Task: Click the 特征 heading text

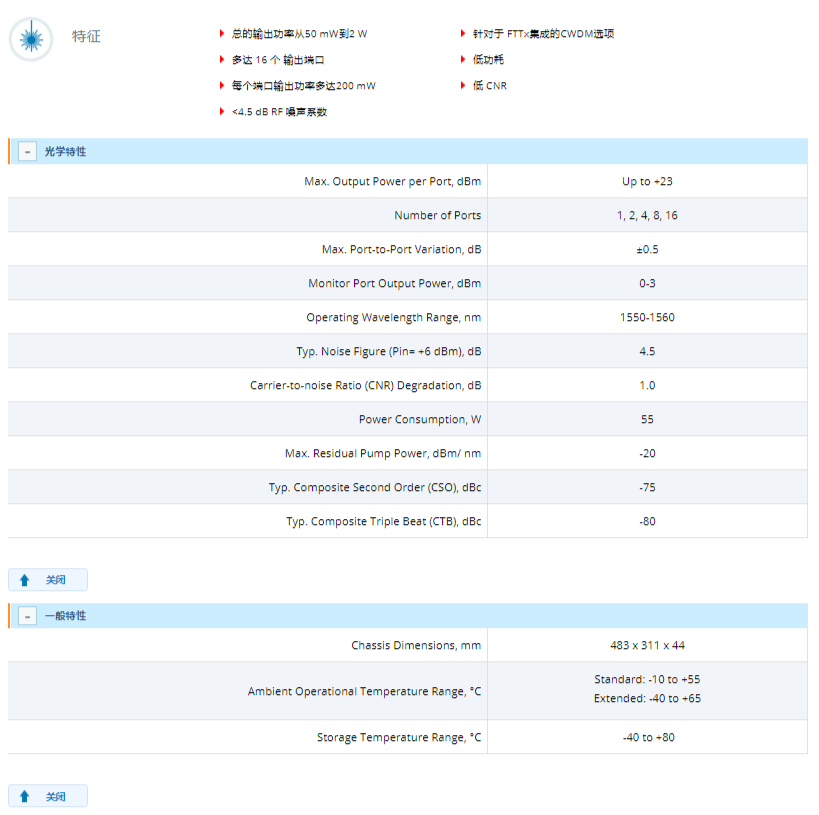Action: 86,37
